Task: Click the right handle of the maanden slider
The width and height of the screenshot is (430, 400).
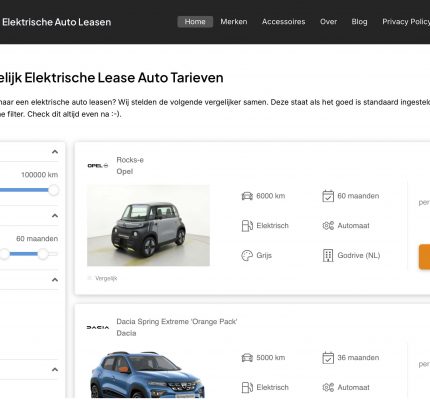Action: (x=43, y=254)
